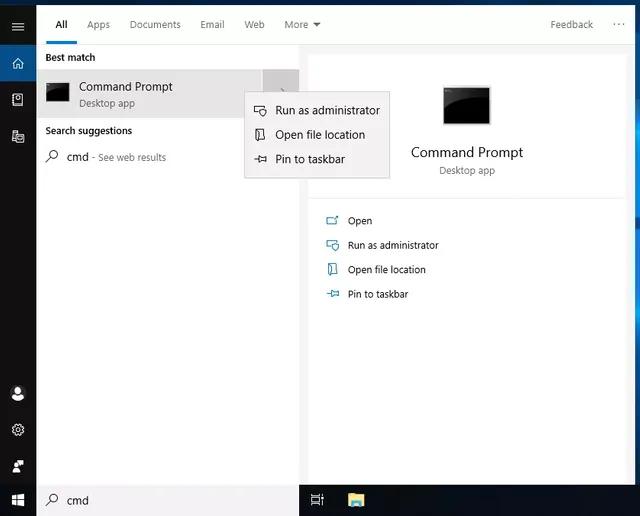The height and width of the screenshot is (516, 640).
Task: Switch to the Email tab
Action: (212, 24)
